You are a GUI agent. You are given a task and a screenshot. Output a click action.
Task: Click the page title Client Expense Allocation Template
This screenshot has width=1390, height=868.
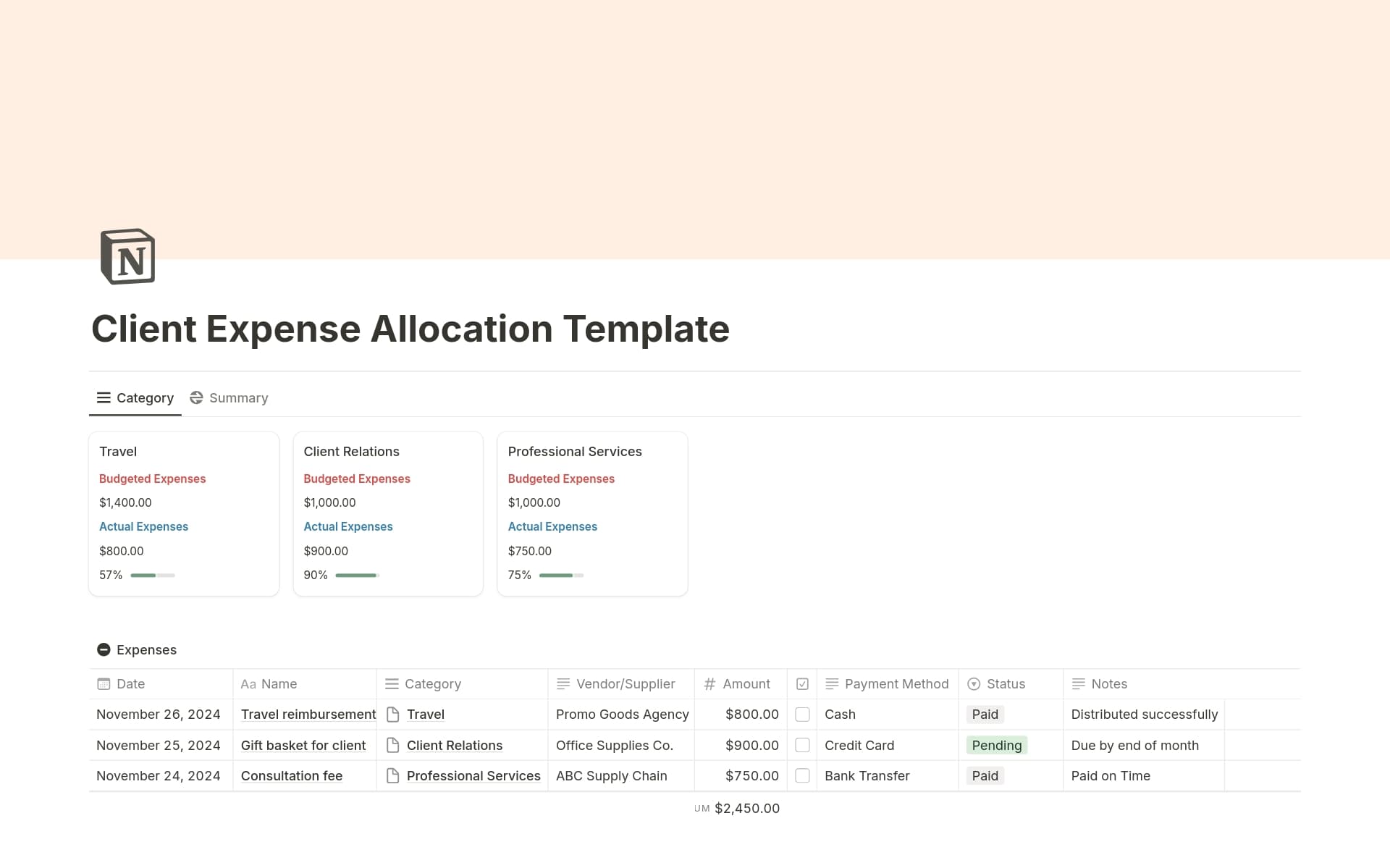(x=410, y=329)
